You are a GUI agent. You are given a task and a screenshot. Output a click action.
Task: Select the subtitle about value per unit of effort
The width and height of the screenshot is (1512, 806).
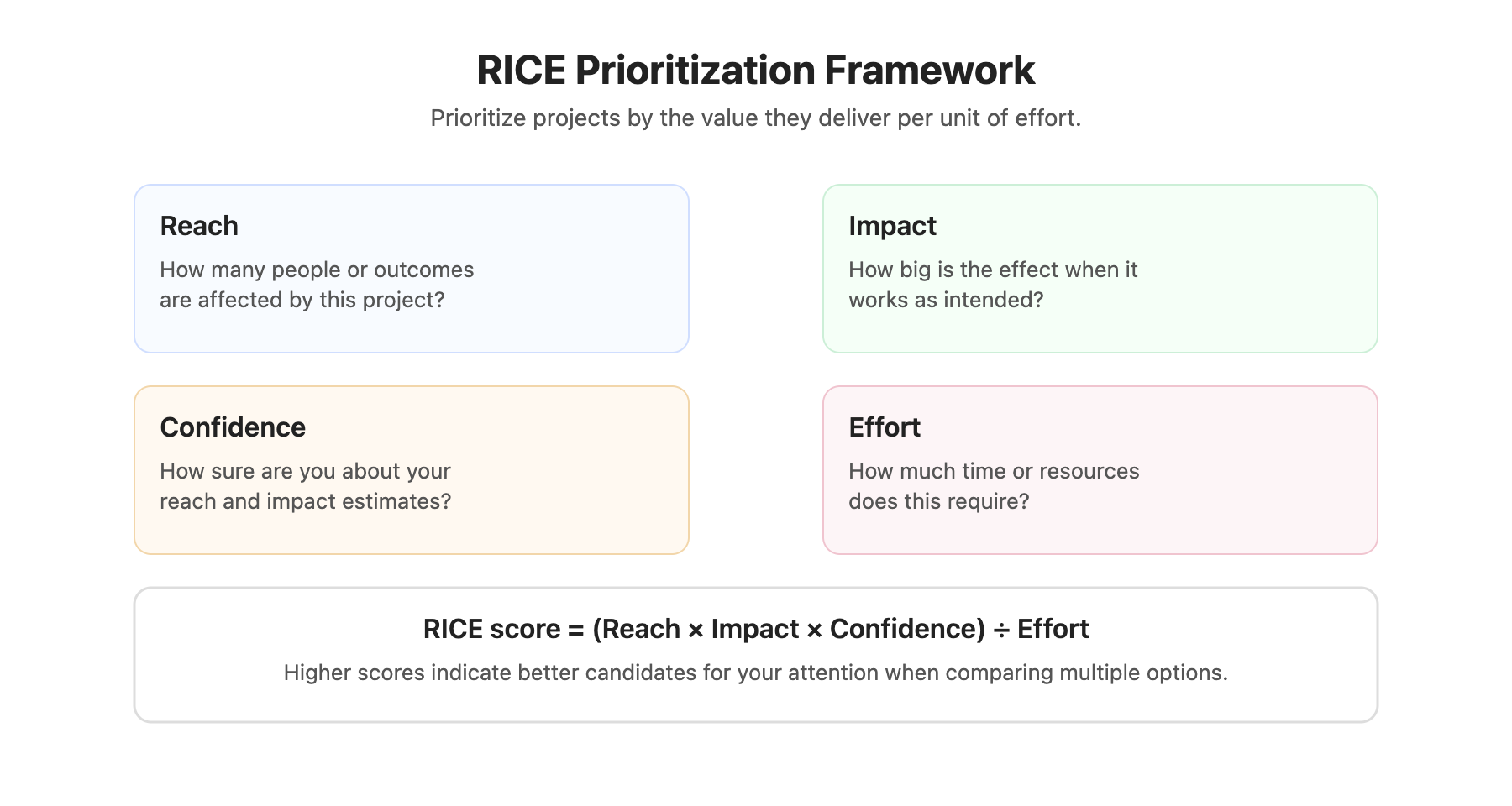tap(755, 118)
